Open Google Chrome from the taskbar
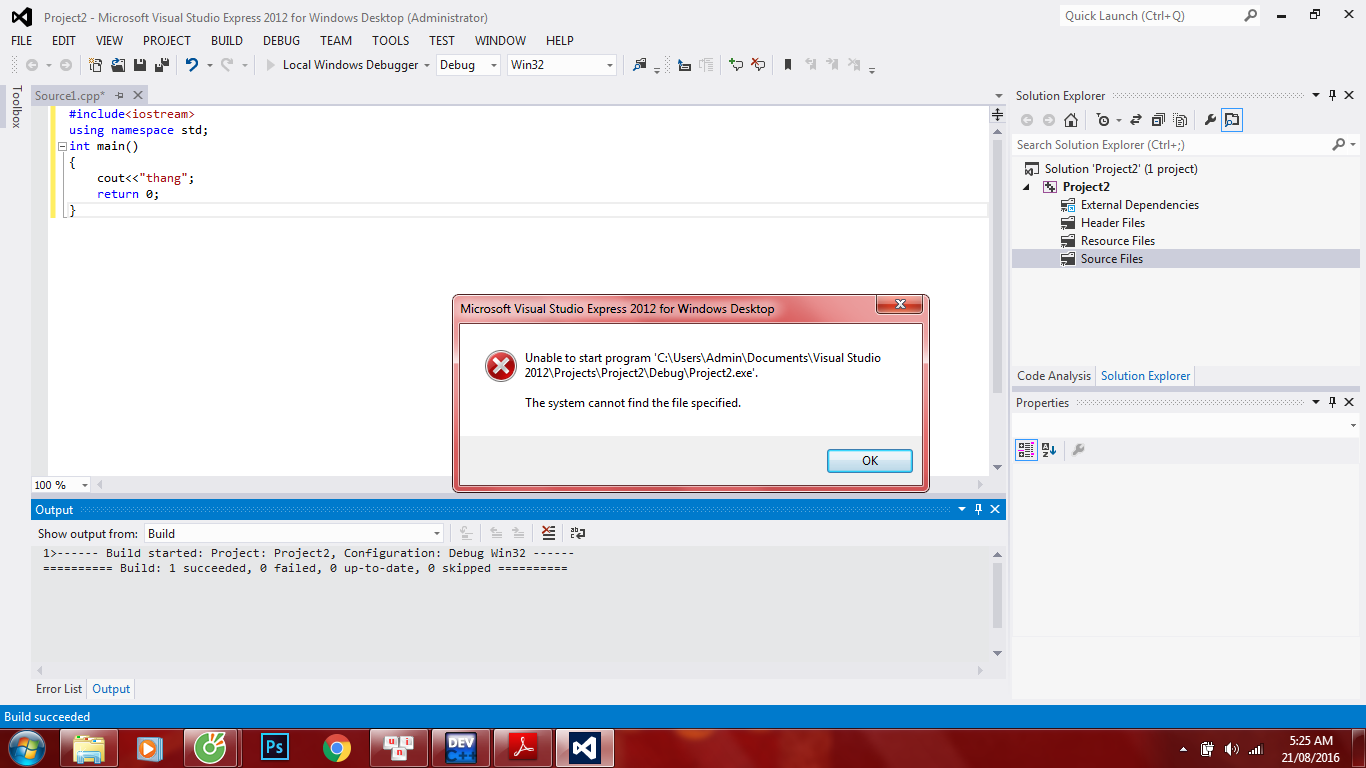 (x=337, y=748)
